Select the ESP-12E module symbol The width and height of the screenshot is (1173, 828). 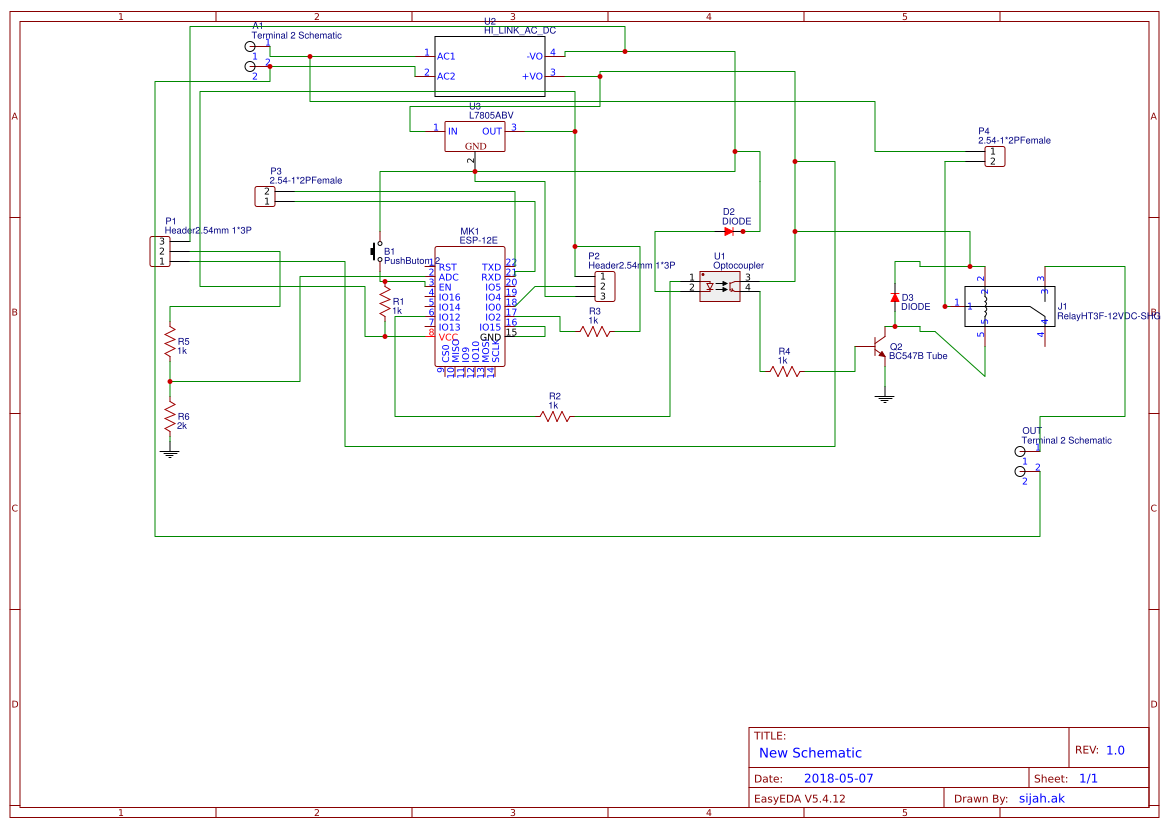tap(470, 305)
